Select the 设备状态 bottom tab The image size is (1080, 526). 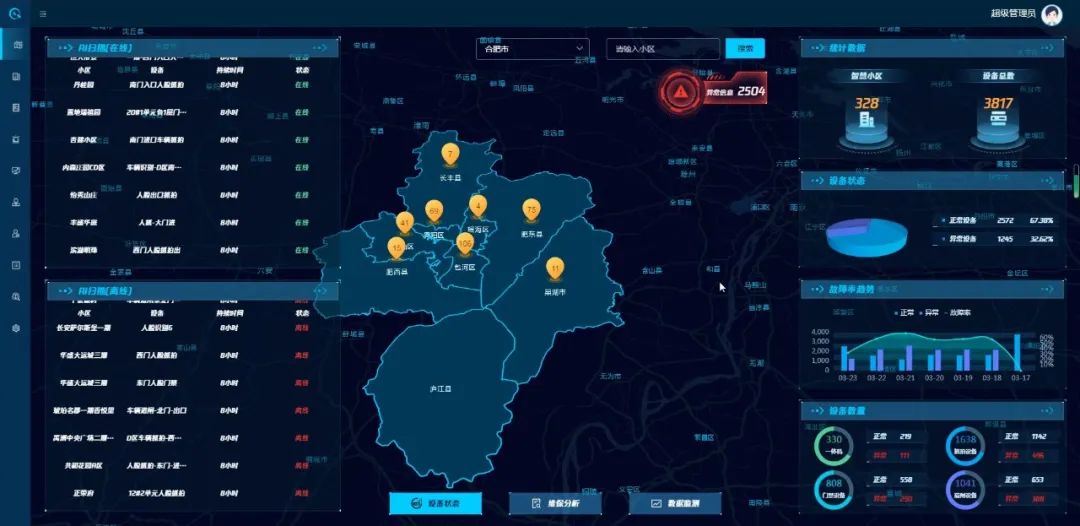point(435,504)
